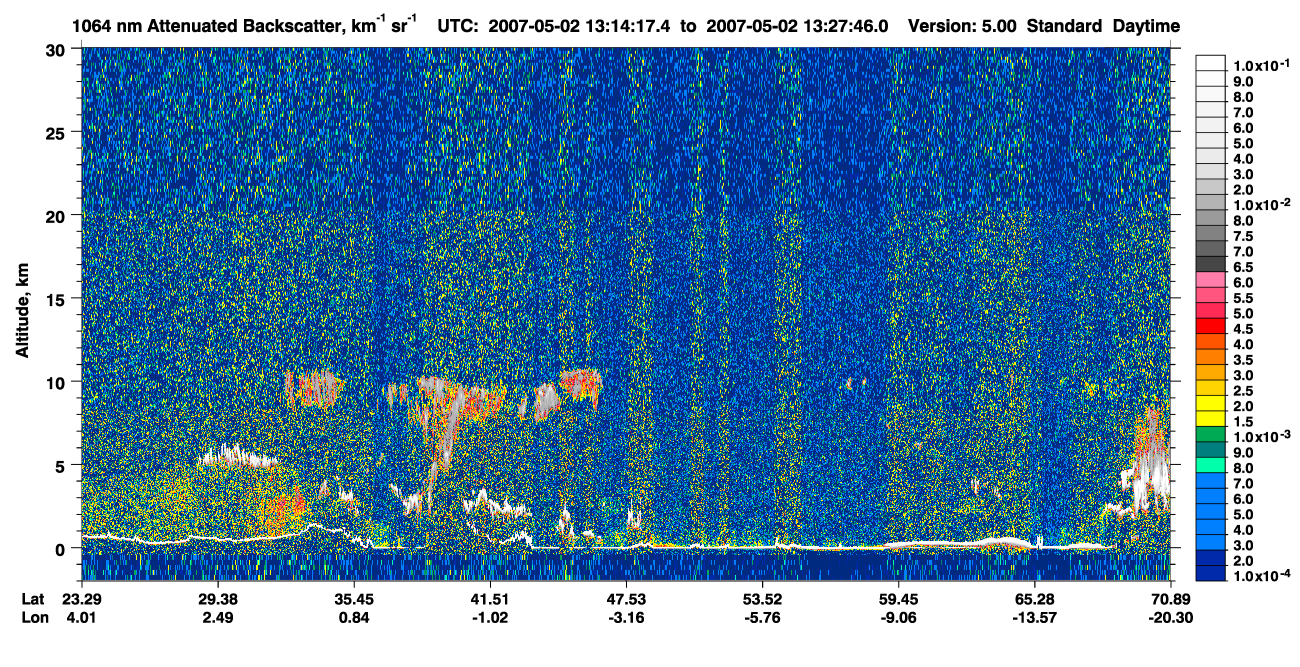Click the 'Lat' row label
Image resolution: width=1300 pixels, height=667 pixels.
coord(33,599)
